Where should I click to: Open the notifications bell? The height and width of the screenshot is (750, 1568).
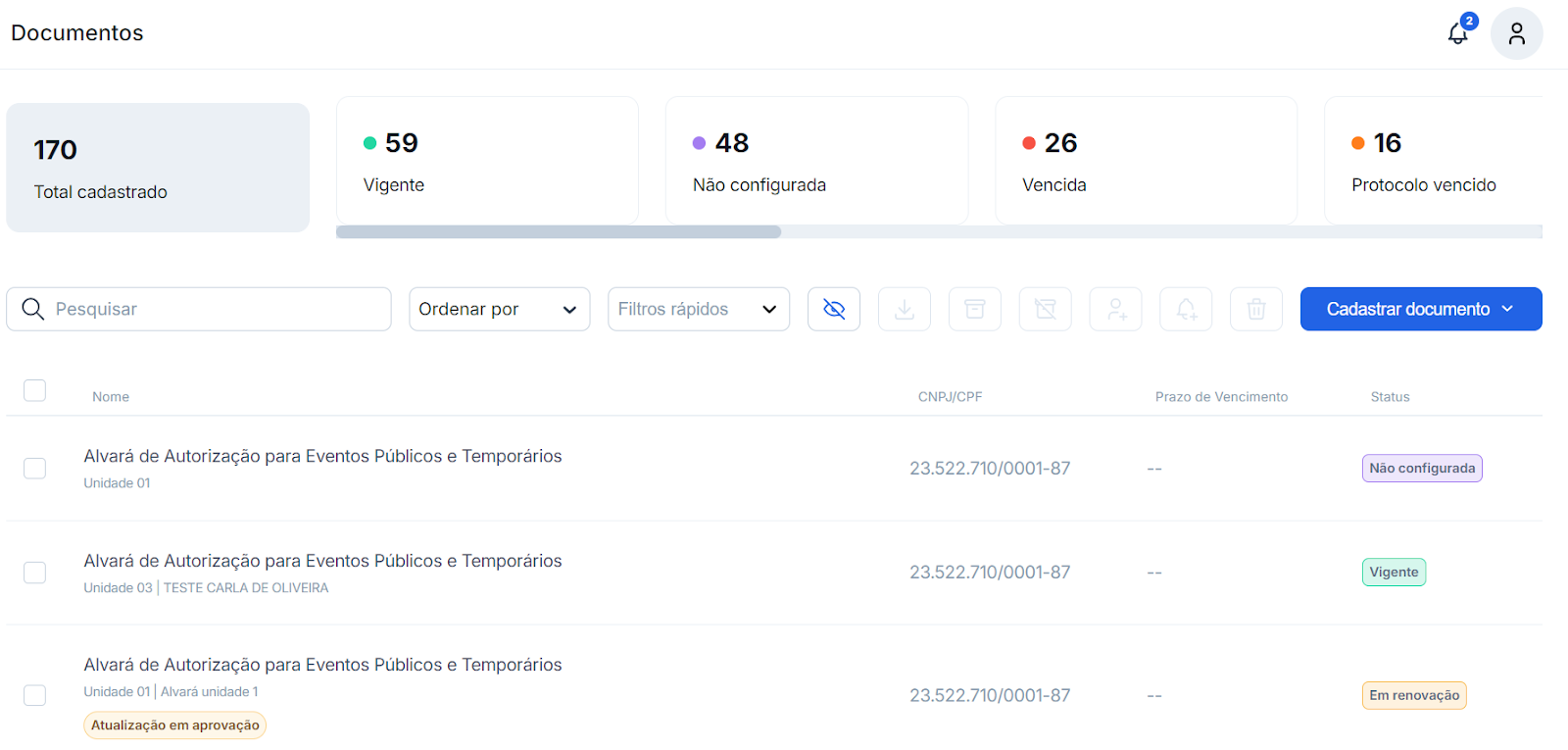1458,33
